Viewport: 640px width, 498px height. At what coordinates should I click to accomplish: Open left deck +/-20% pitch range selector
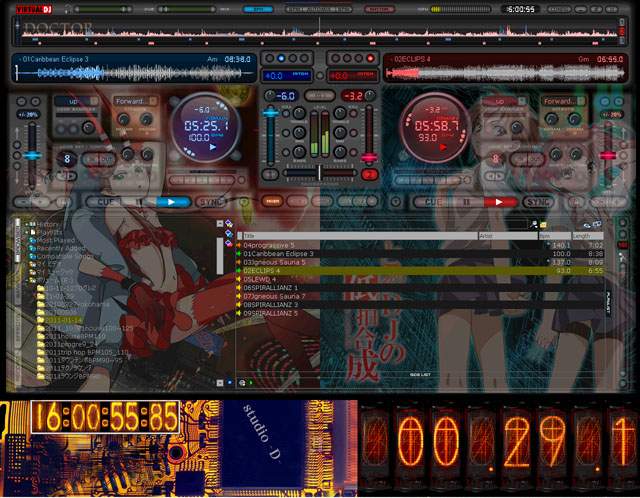[x=28, y=115]
